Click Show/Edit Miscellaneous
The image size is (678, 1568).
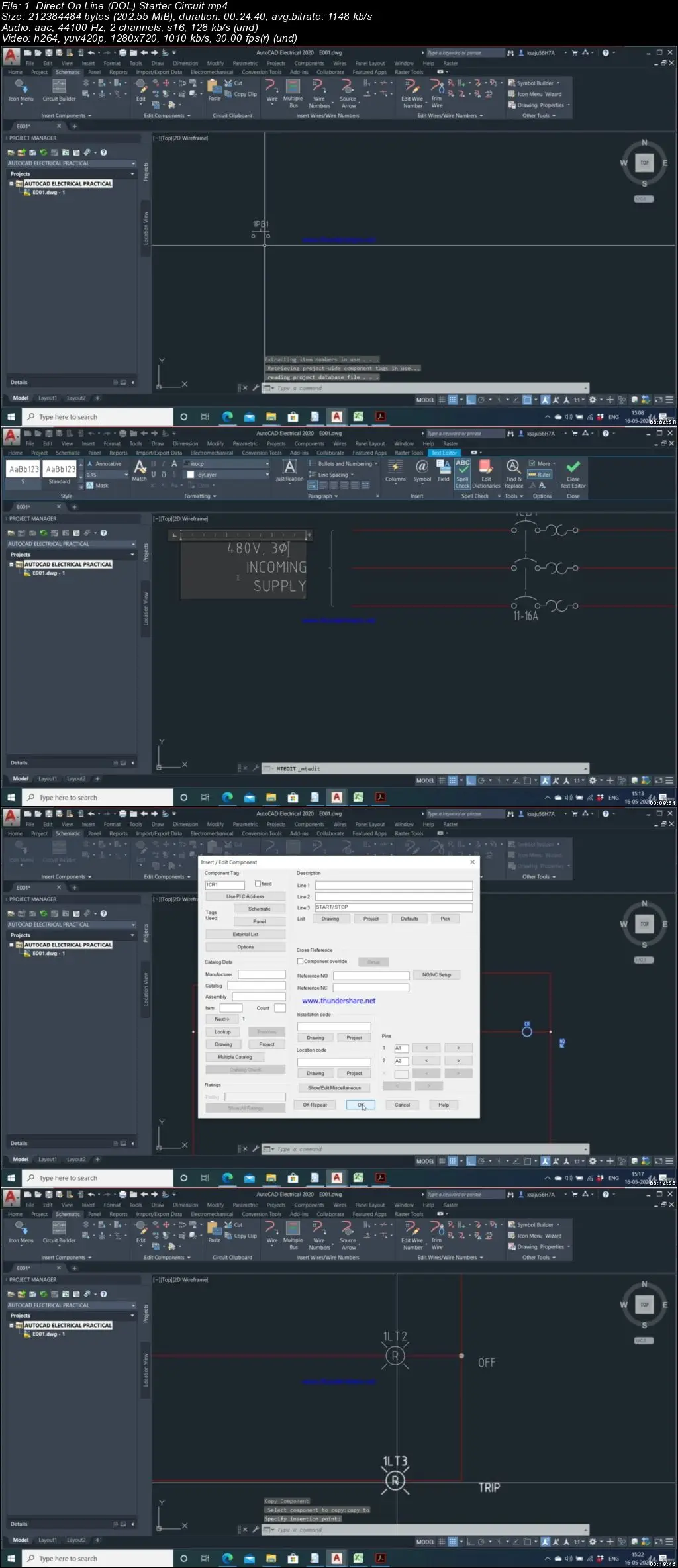click(x=334, y=1087)
